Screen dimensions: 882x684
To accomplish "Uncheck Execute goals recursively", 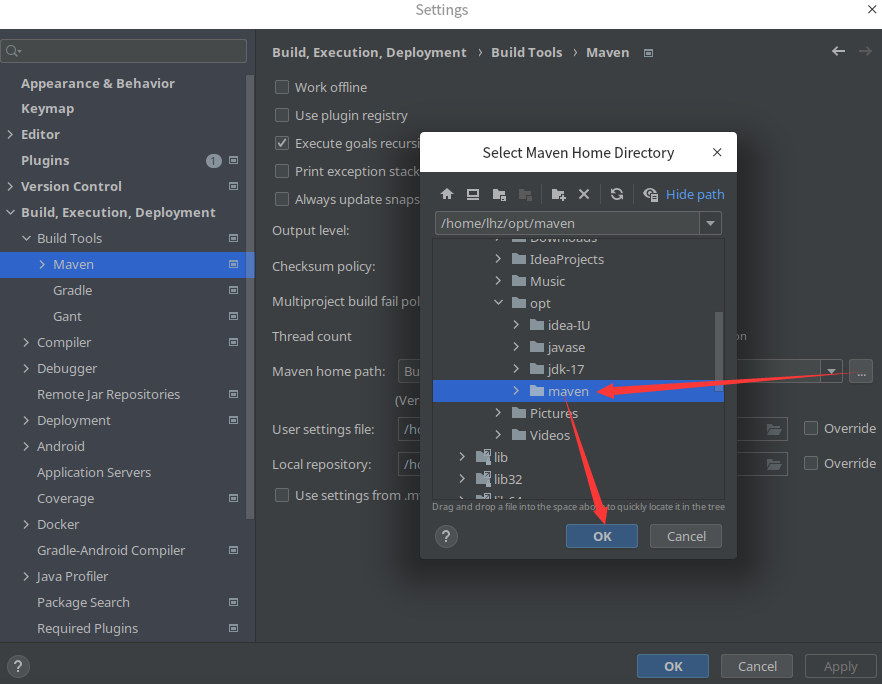I will (282, 143).
